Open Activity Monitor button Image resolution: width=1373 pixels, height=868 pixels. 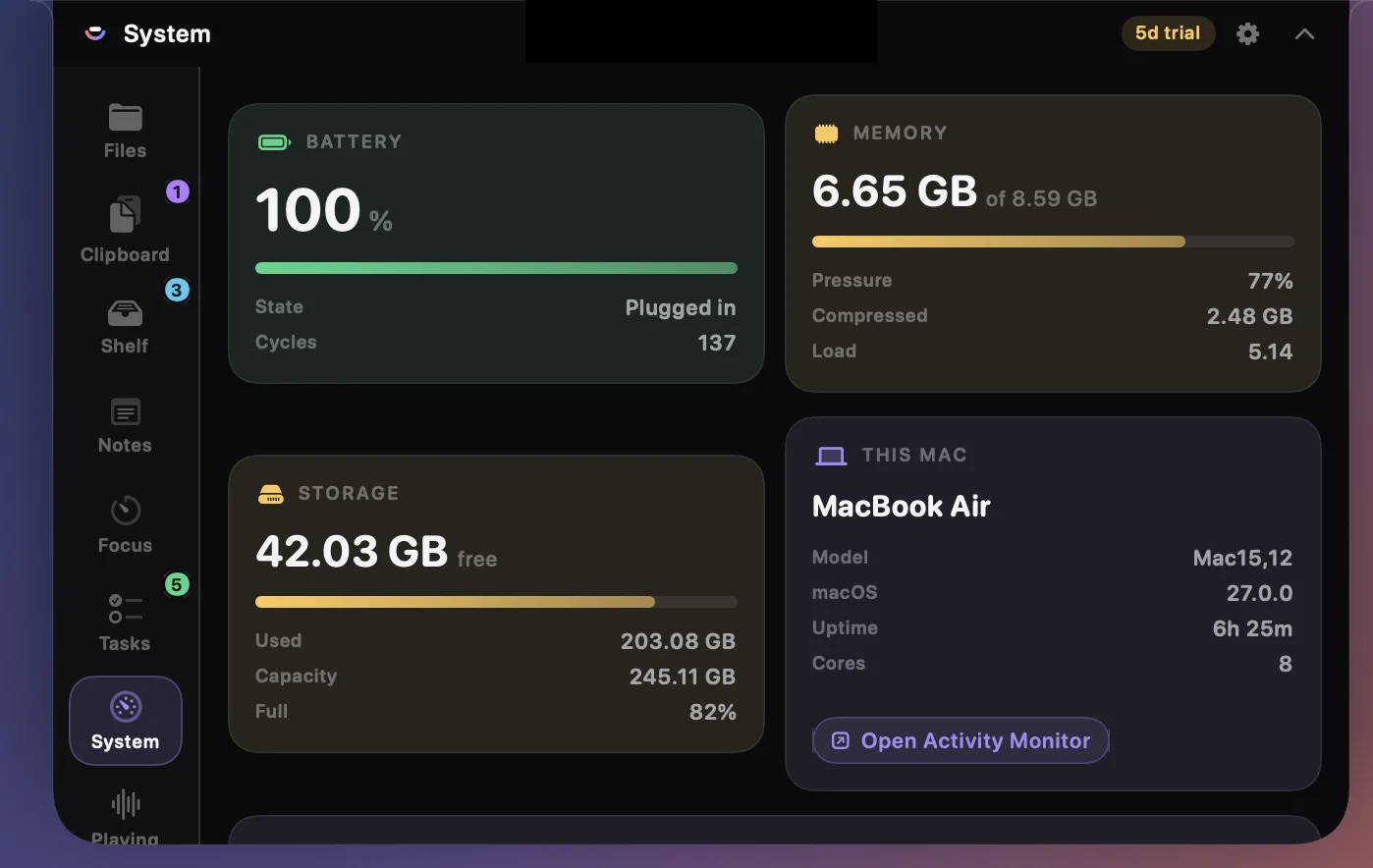click(x=961, y=740)
